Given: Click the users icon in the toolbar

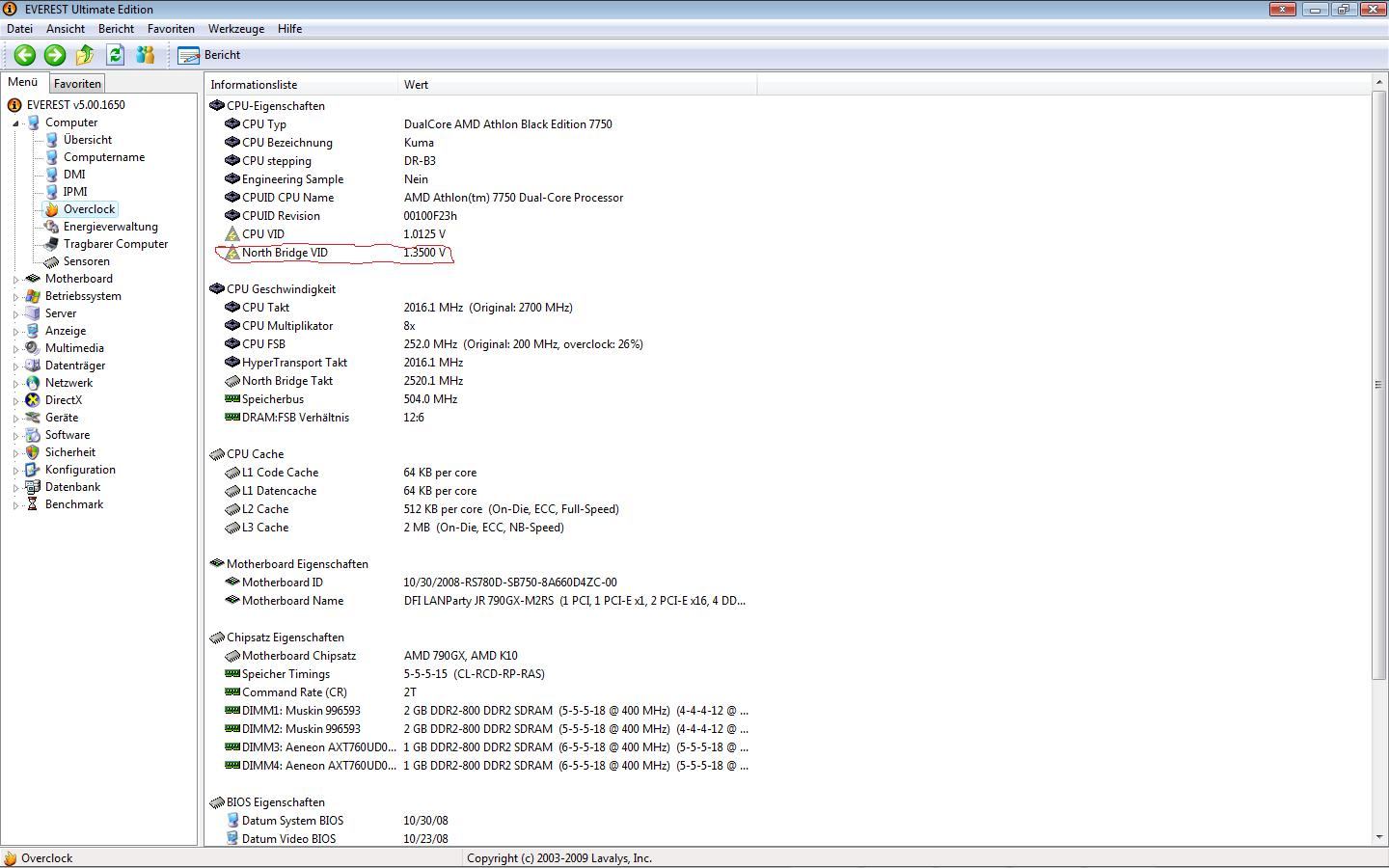Looking at the screenshot, I should click(146, 55).
